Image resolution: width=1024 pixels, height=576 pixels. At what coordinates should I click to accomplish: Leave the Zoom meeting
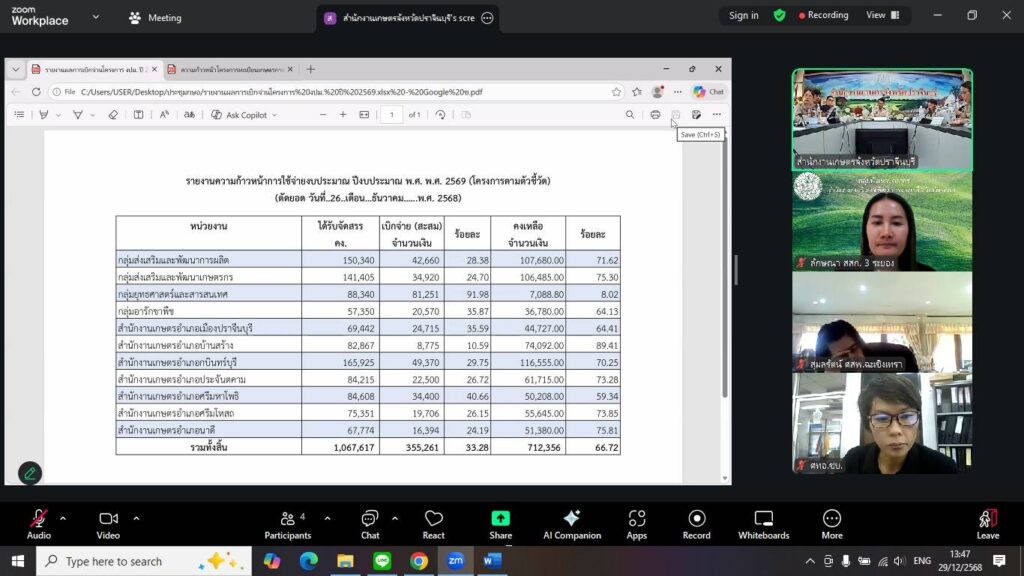tap(987, 523)
